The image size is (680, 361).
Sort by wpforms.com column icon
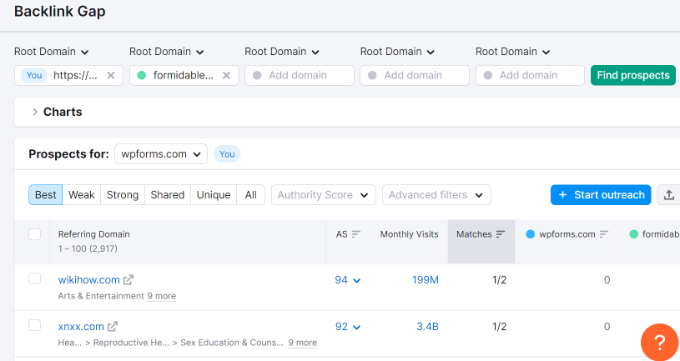pos(604,234)
